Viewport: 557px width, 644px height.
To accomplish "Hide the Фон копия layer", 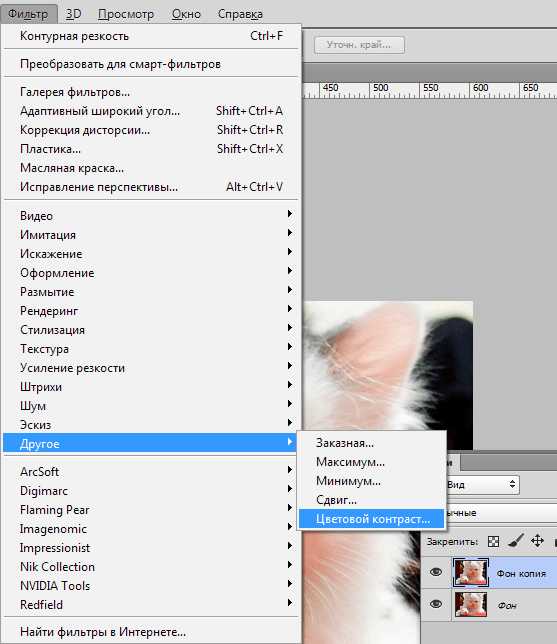I will pos(436,572).
